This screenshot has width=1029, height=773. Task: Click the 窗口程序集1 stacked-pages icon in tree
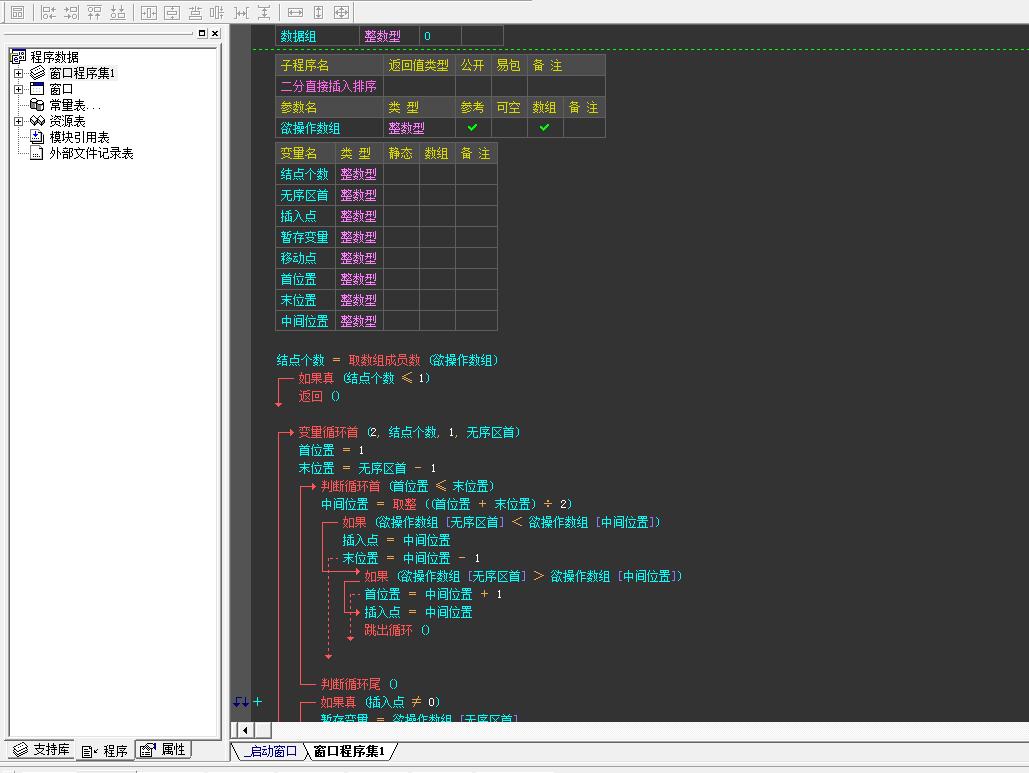(x=38, y=73)
